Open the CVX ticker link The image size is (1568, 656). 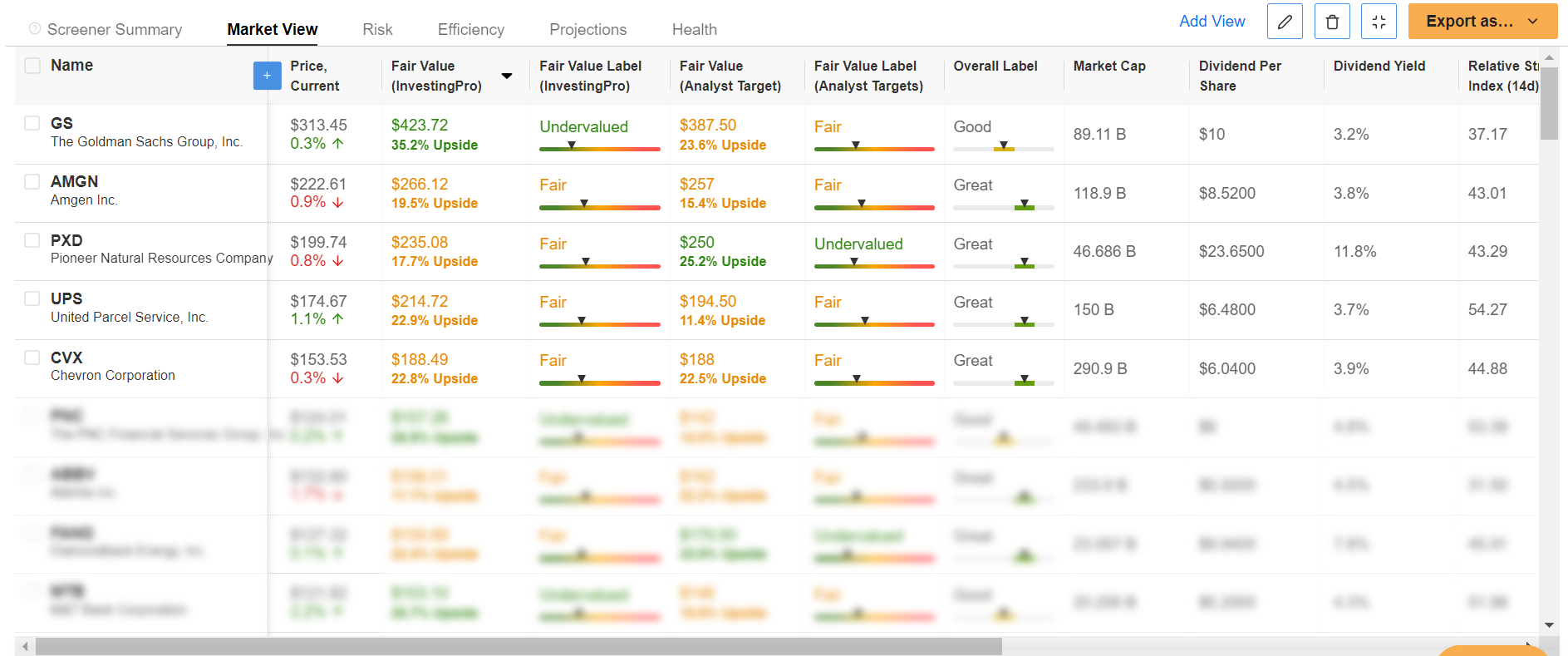pyautogui.click(x=66, y=358)
